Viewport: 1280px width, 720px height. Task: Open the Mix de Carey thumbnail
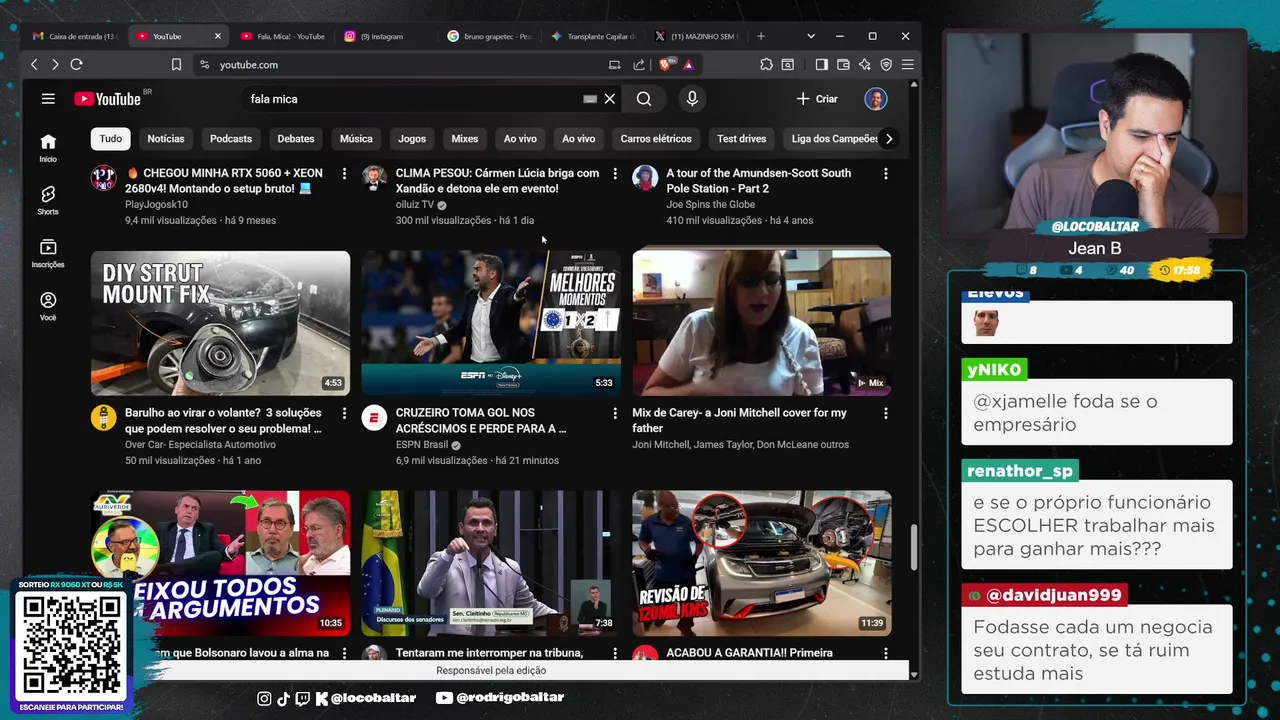point(762,322)
